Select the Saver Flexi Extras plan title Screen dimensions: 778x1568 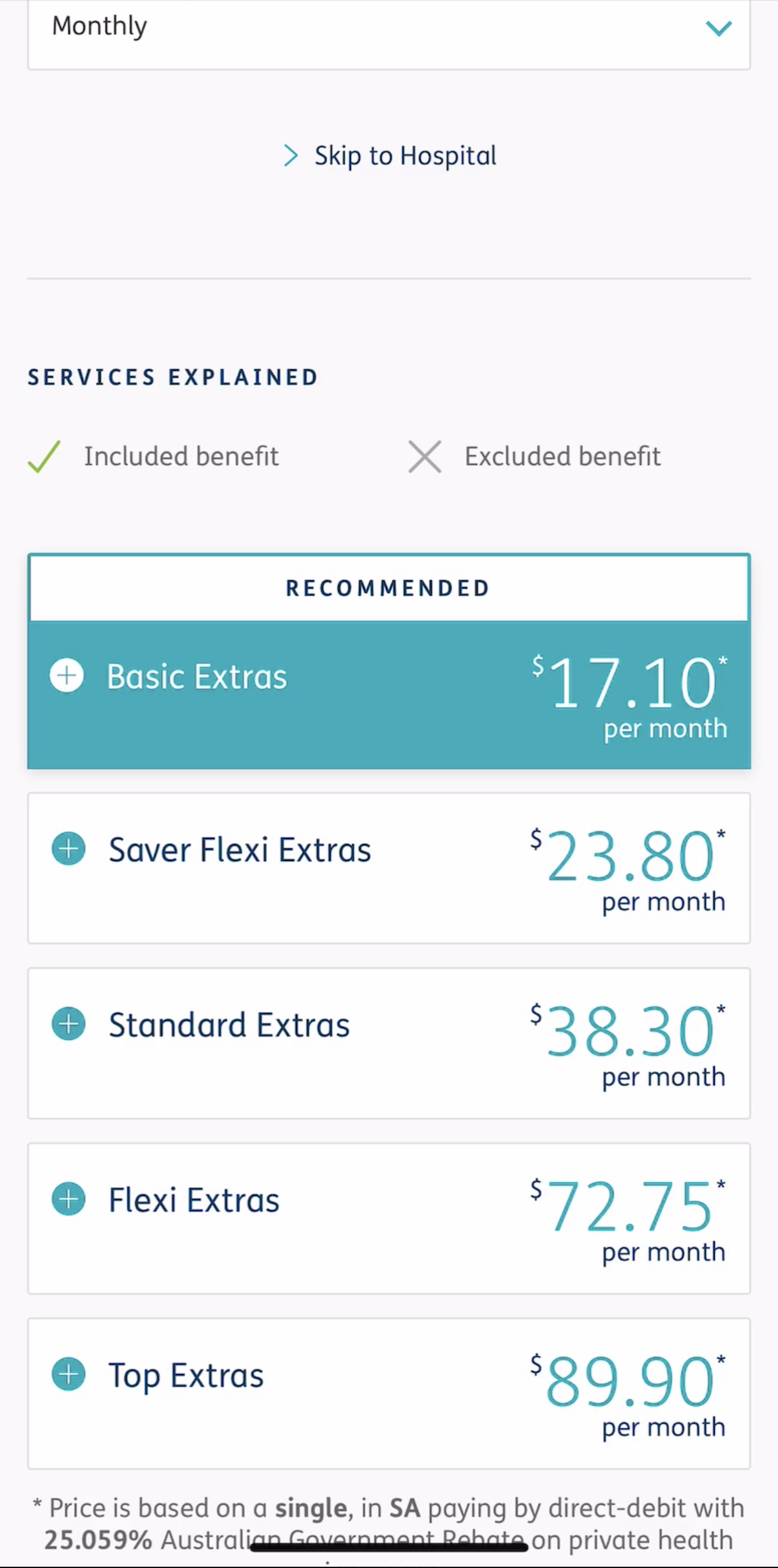239,850
